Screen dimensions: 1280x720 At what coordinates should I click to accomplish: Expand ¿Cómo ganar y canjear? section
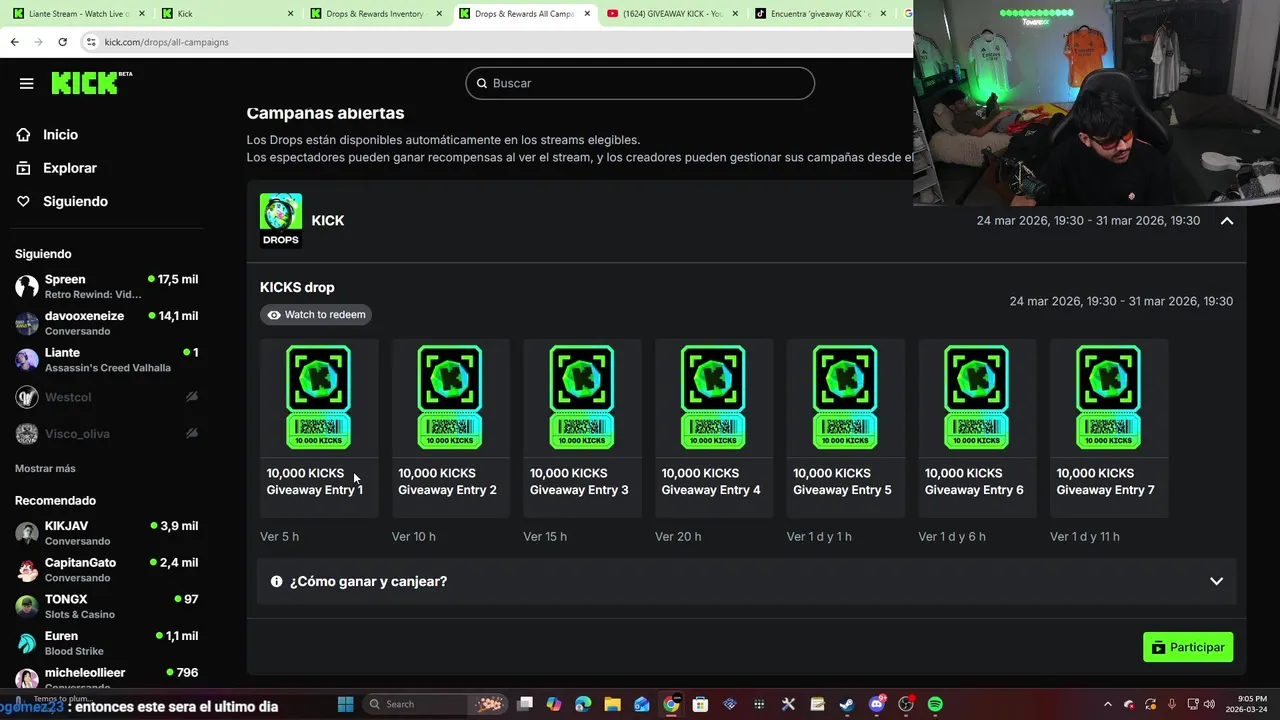pyautogui.click(x=746, y=581)
